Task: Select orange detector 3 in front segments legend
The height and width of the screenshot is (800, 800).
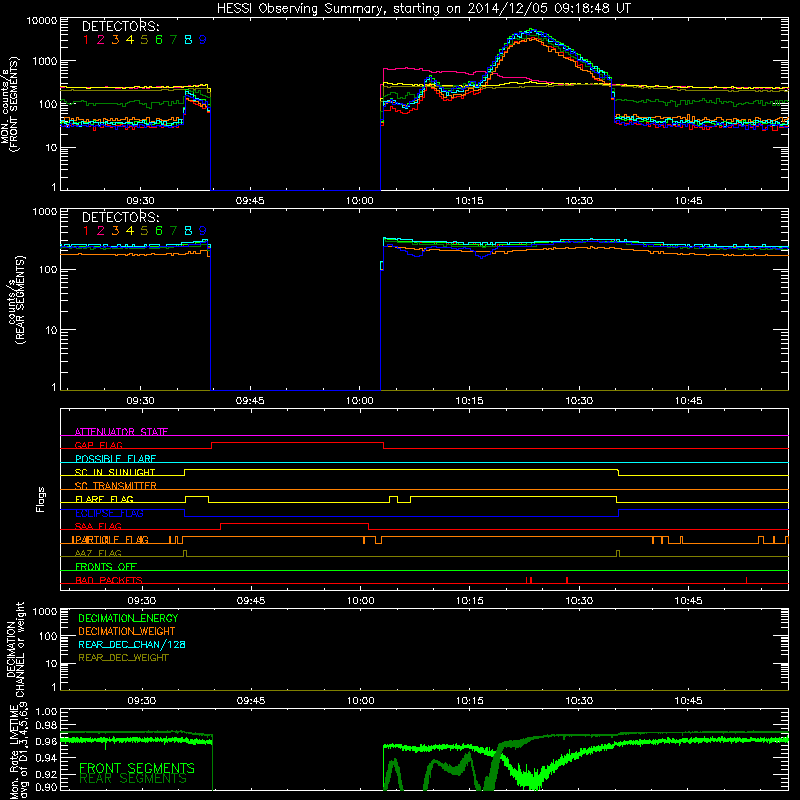Action: click(115, 40)
